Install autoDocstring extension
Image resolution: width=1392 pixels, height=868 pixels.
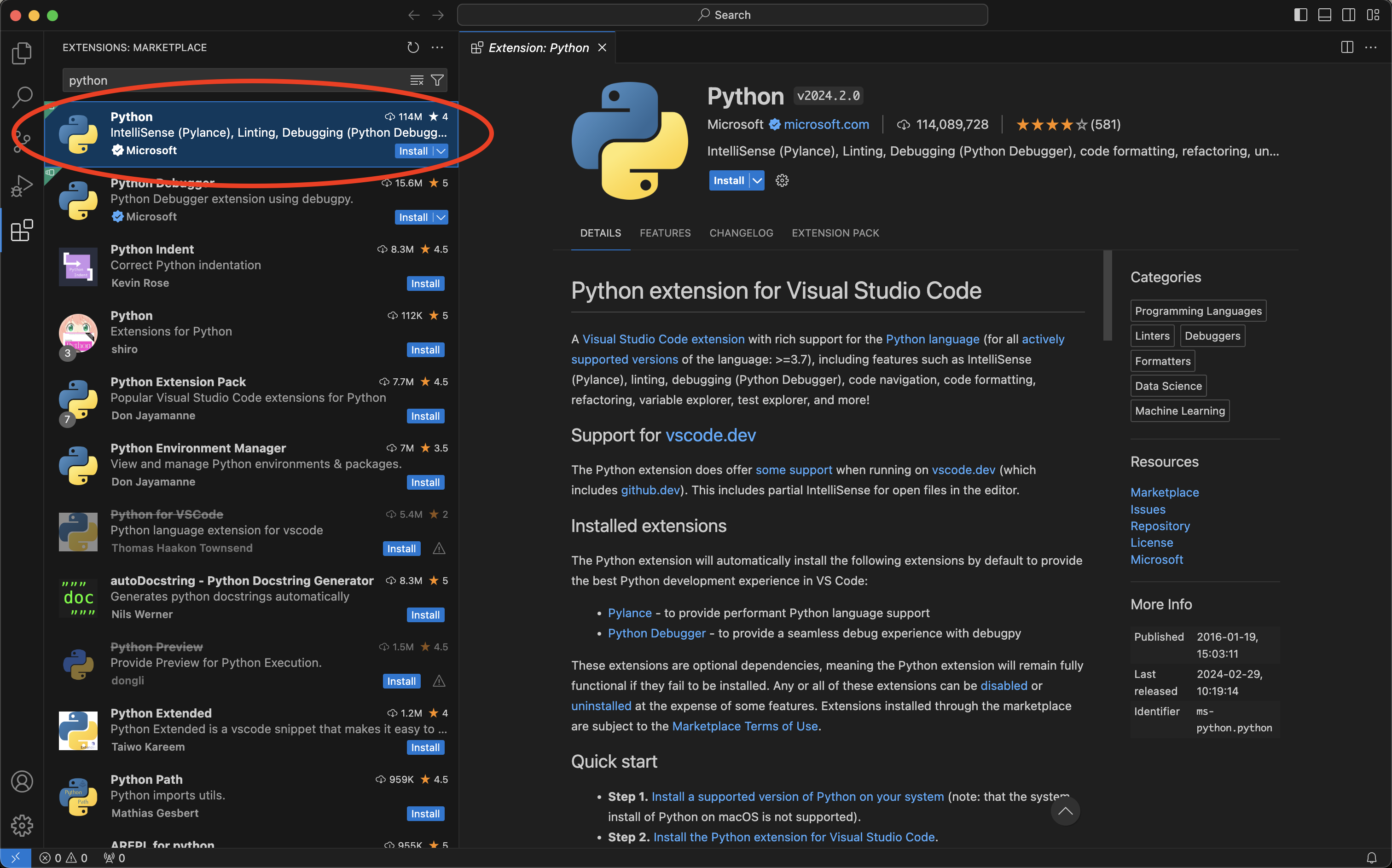pos(425,615)
